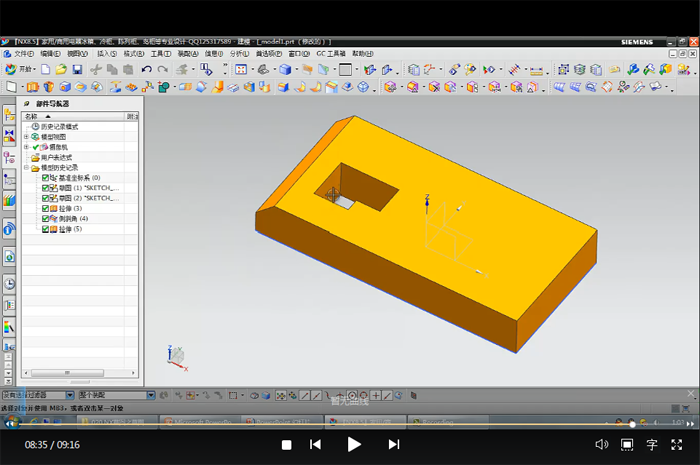The height and width of the screenshot is (465, 700).
Task: Open the selection filter dropdown at the bottom
Action: pyautogui.click(x=69, y=395)
